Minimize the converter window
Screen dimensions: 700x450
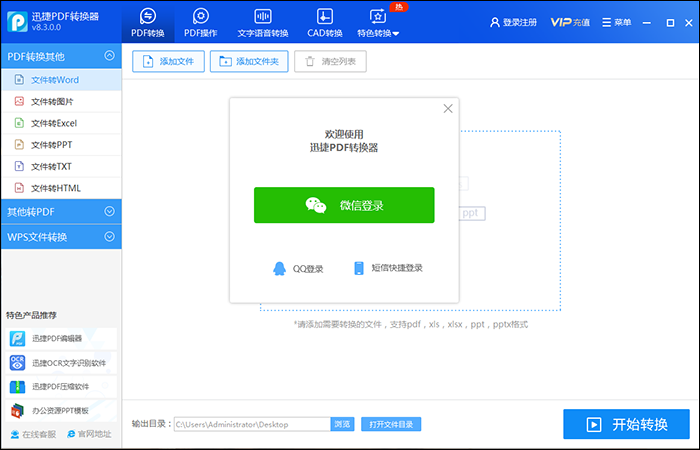click(x=646, y=23)
